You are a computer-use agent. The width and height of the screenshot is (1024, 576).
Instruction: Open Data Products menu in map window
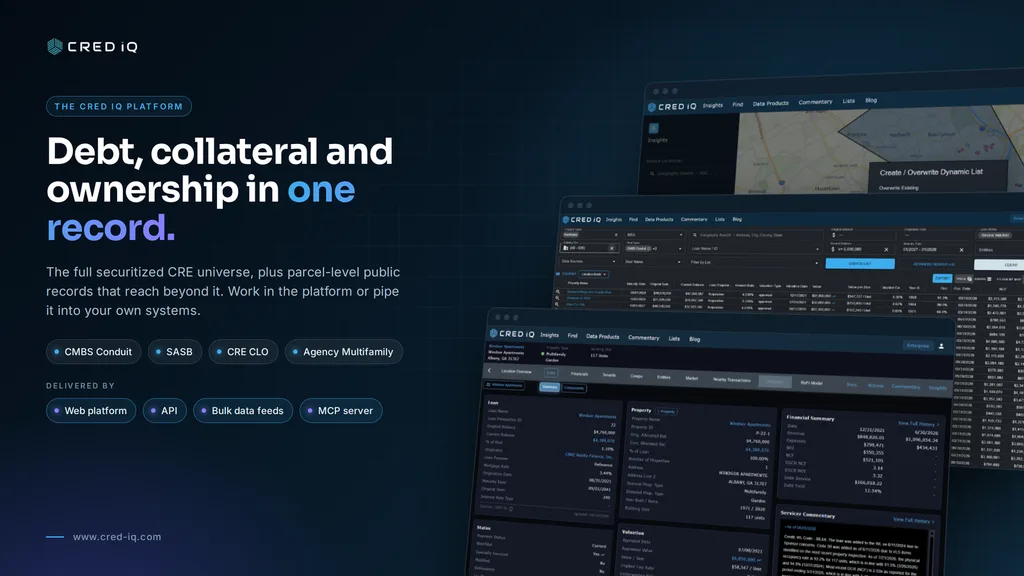point(771,103)
